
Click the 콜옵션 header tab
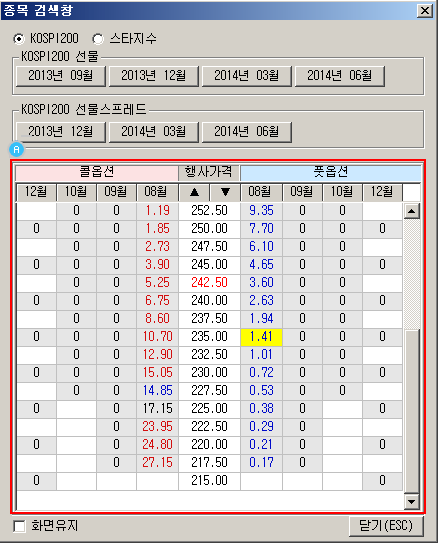(x=97, y=172)
